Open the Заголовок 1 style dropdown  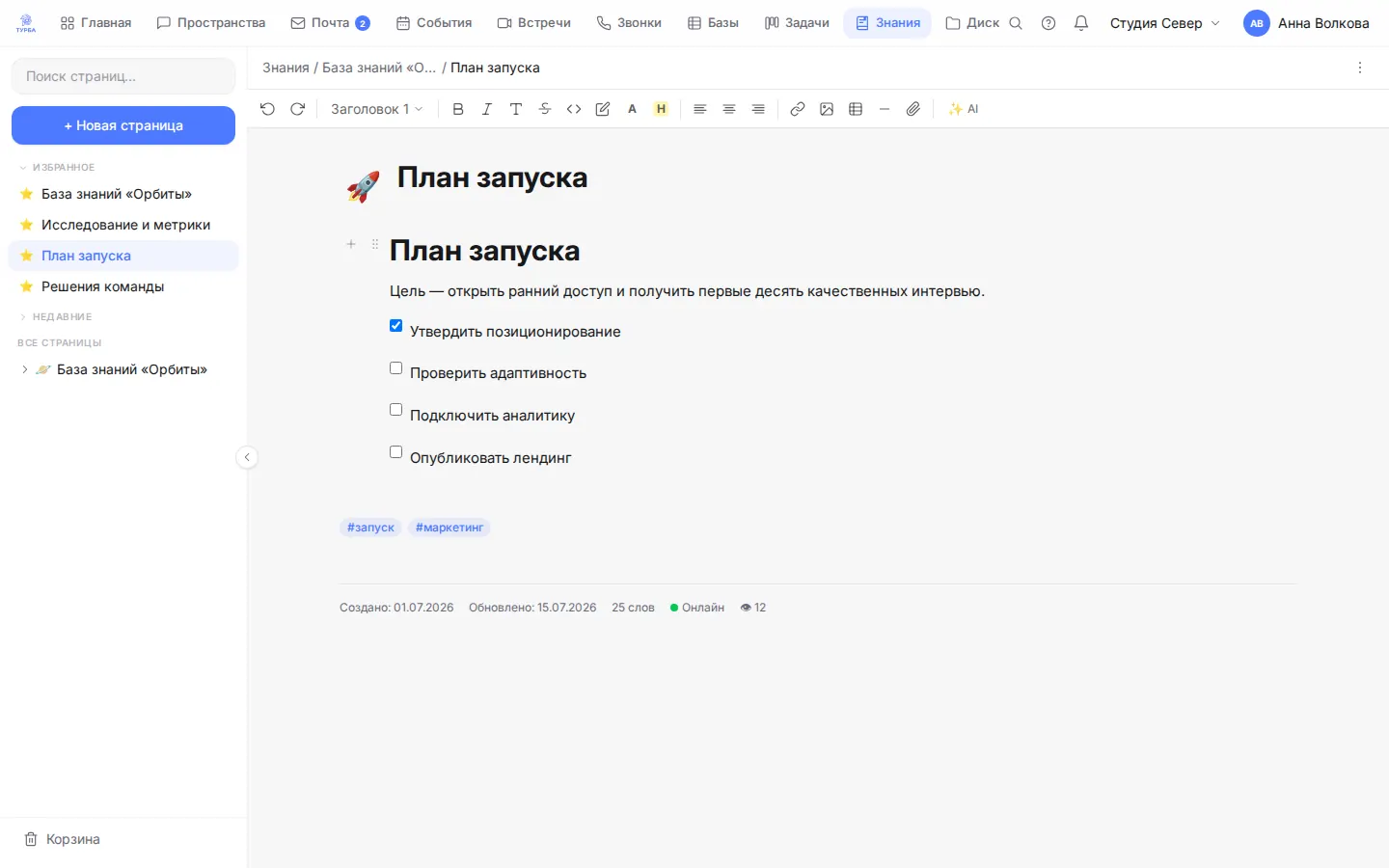[377, 109]
